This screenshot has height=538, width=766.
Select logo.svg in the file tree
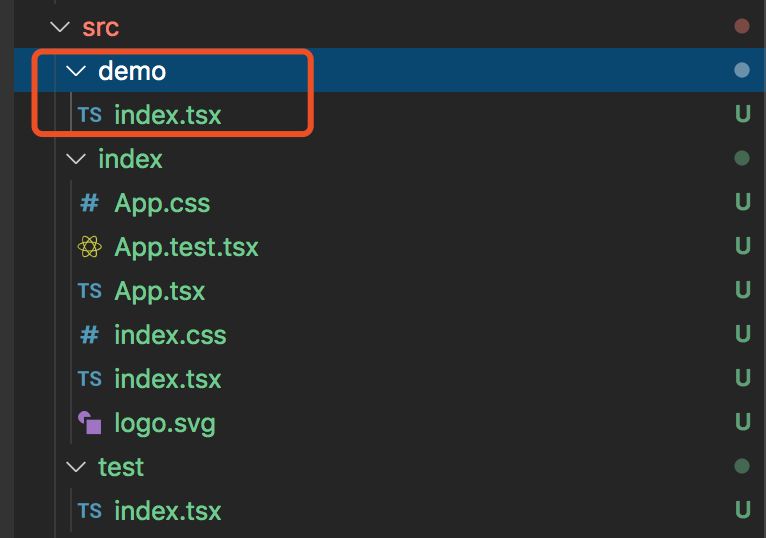(164, 423)
